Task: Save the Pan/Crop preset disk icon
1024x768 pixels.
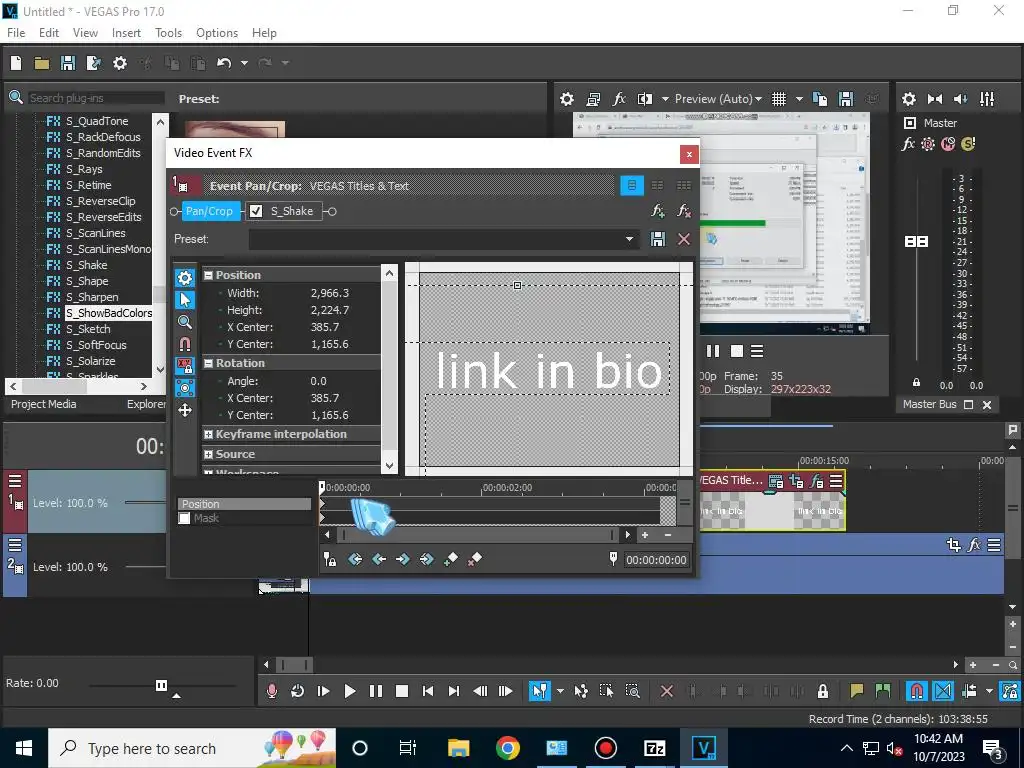Action: coord(658,239)
